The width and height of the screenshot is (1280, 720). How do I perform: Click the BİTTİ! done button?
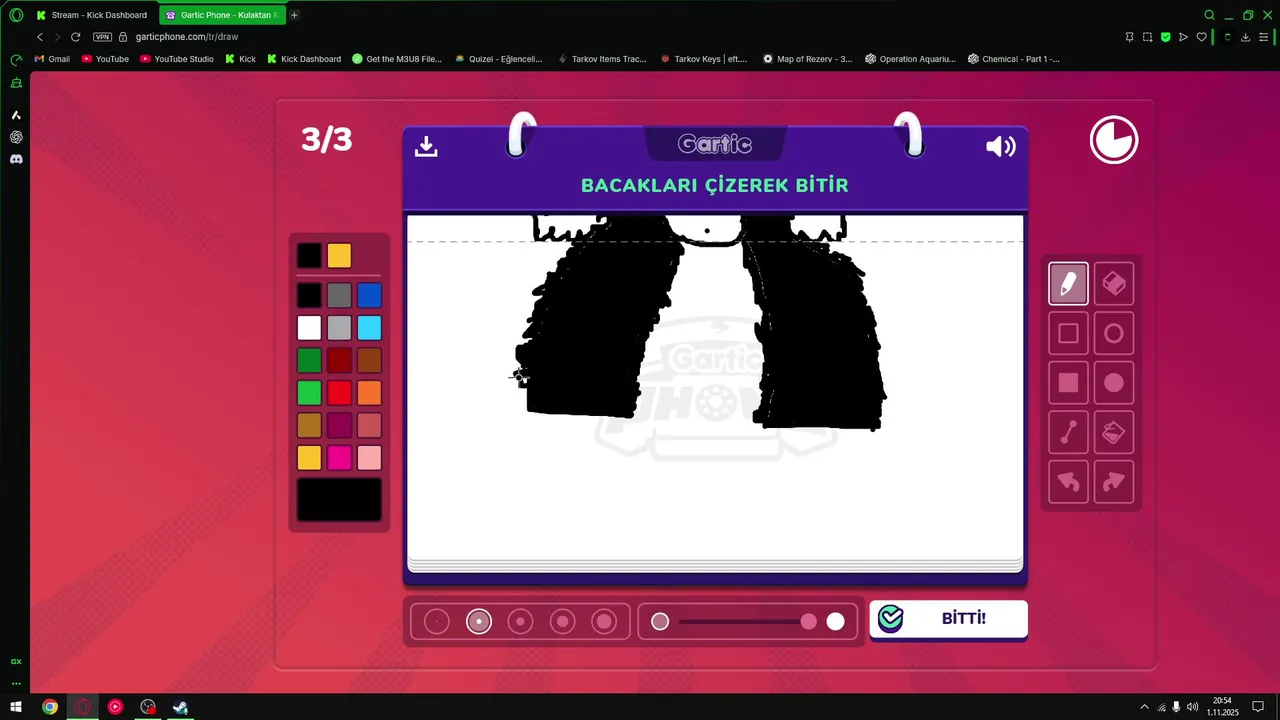(948, 619)
